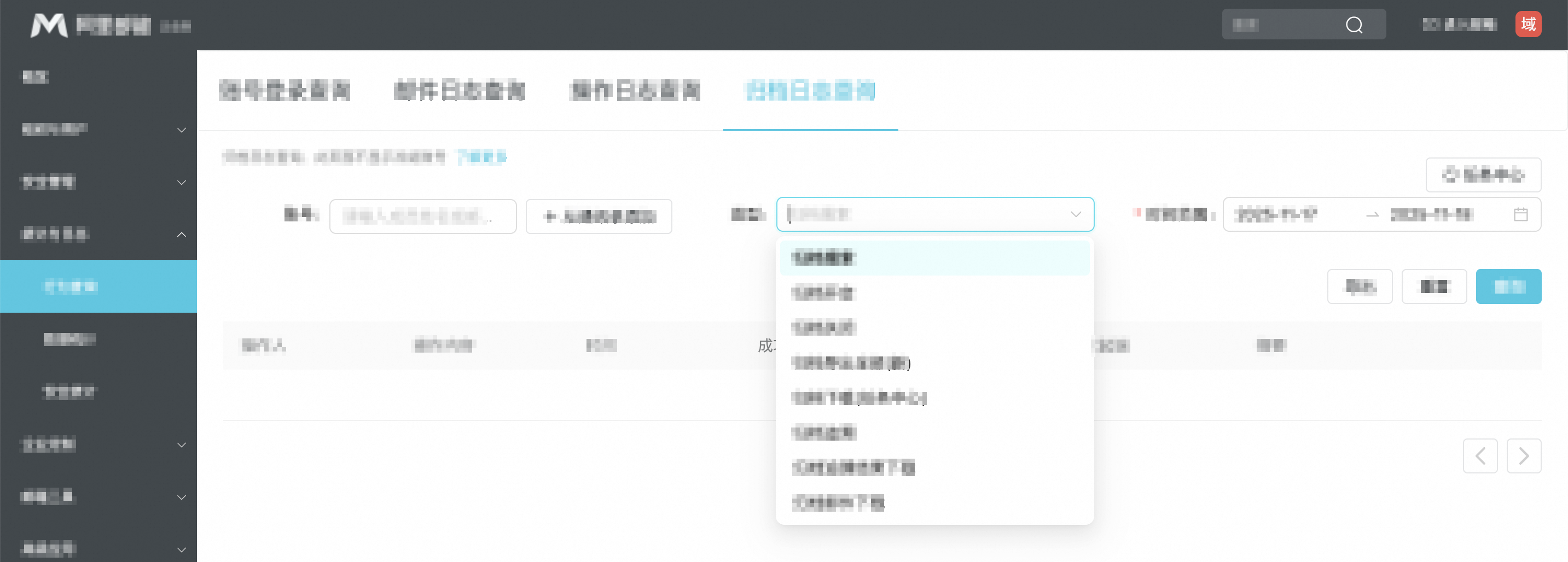
Task: Click the plus-icon button beside account field
Action: pyautogui.click(x=599, y=216)
